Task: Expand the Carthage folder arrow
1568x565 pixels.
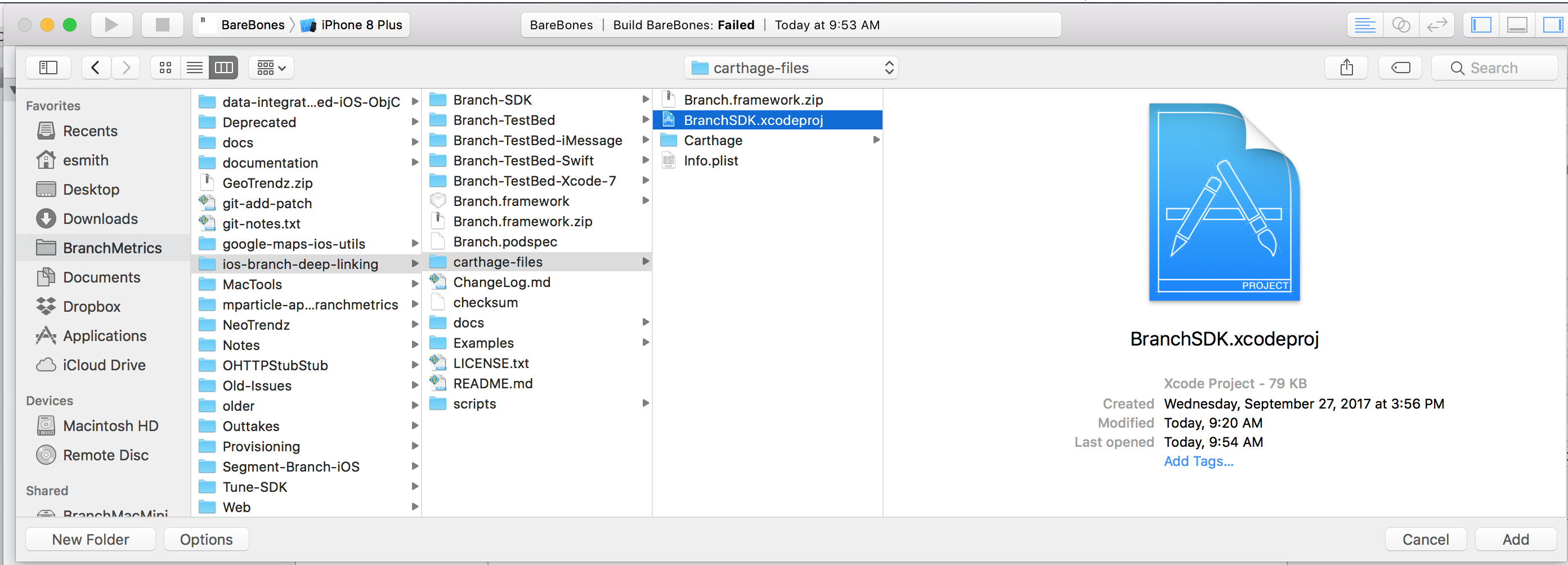Action: pyautogui.click(x=876, y=140)
